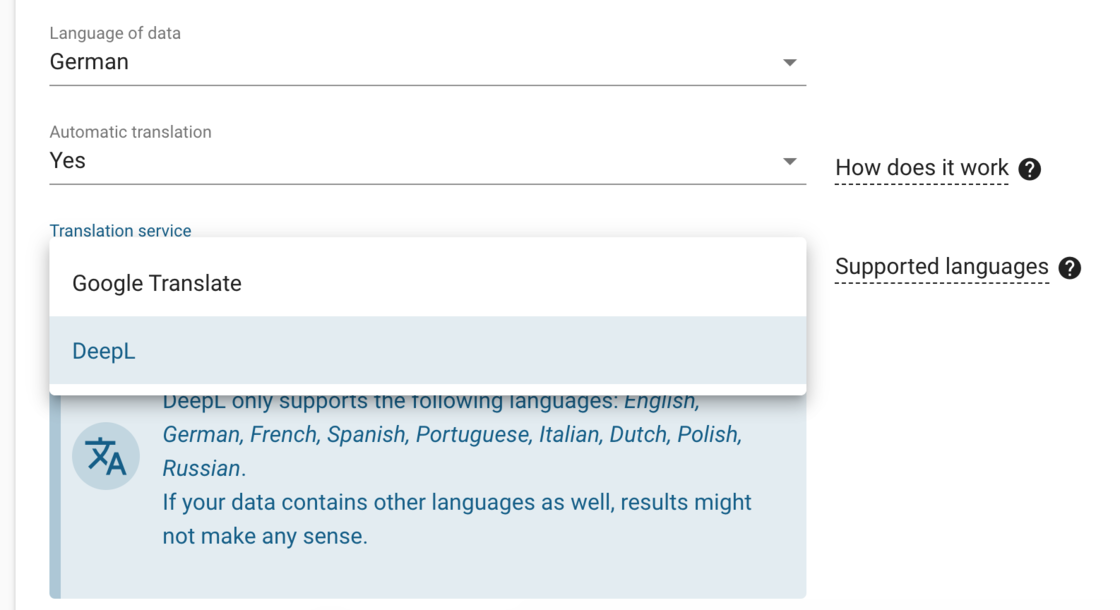The width and height of the screenshot is (1120, 610).
Task: Click the word Russian in the DeepL notice
Action: 201,468
